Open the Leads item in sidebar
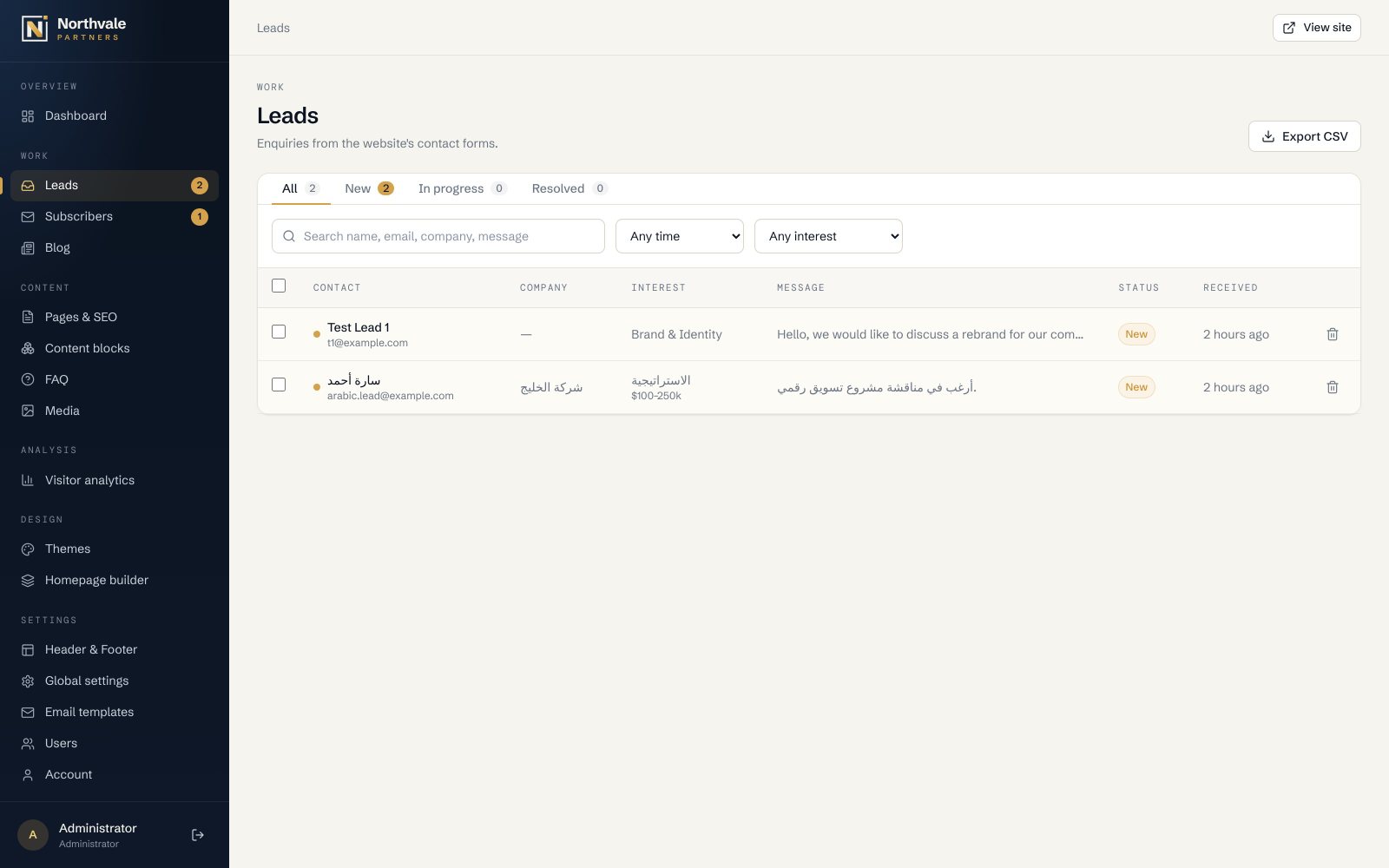The width and height of the screenshot is (1389, 868). pyautogui.click(x=115, y=186)
